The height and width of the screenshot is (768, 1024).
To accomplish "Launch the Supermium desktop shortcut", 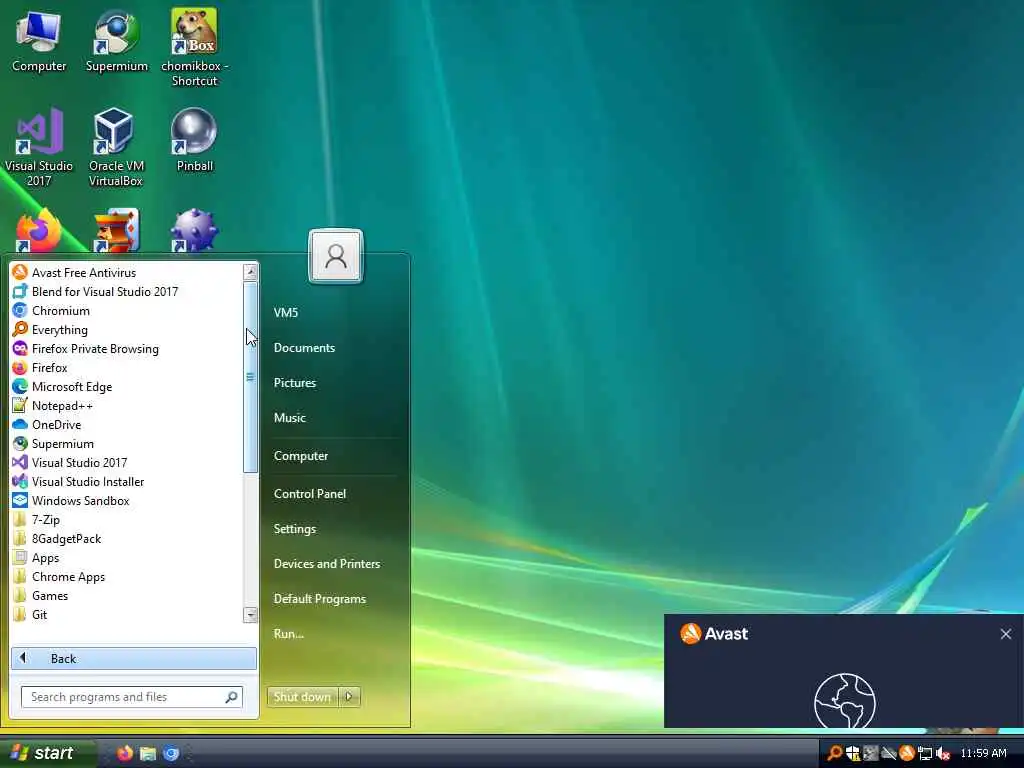I will tap(116, 41).
